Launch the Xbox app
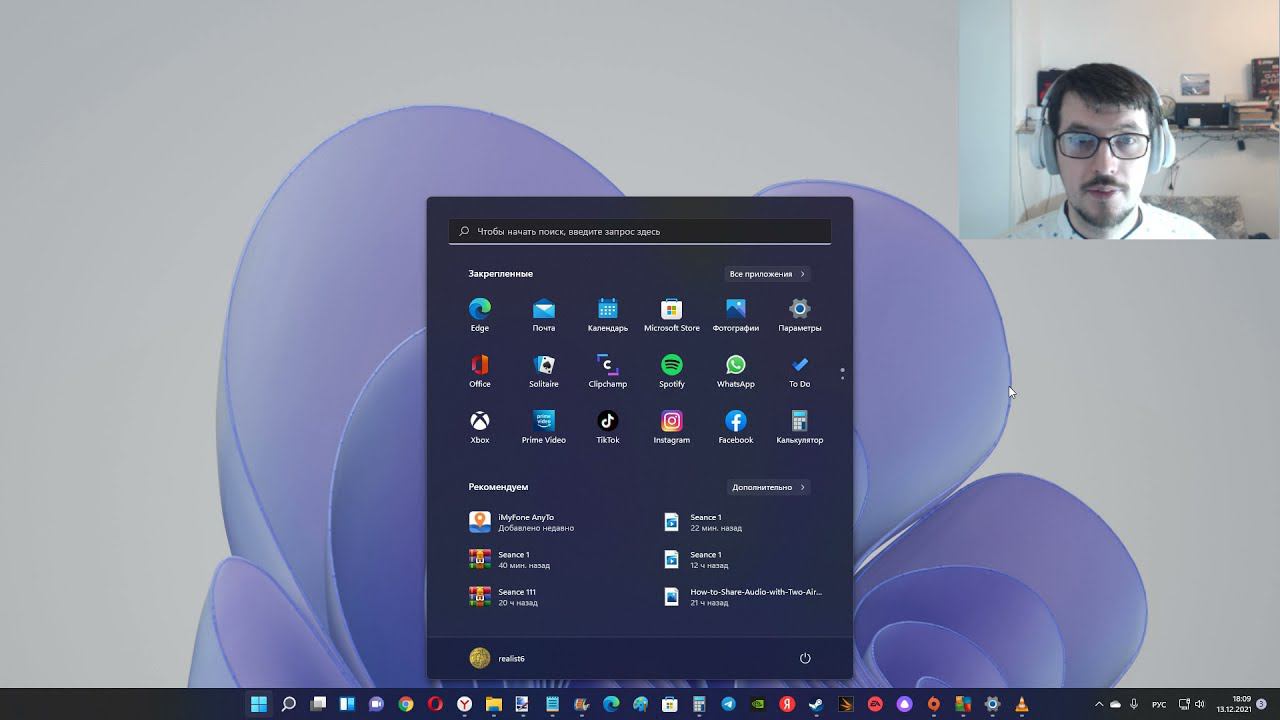The height and width of the screenshot is (720, 1280). point(480,427)
